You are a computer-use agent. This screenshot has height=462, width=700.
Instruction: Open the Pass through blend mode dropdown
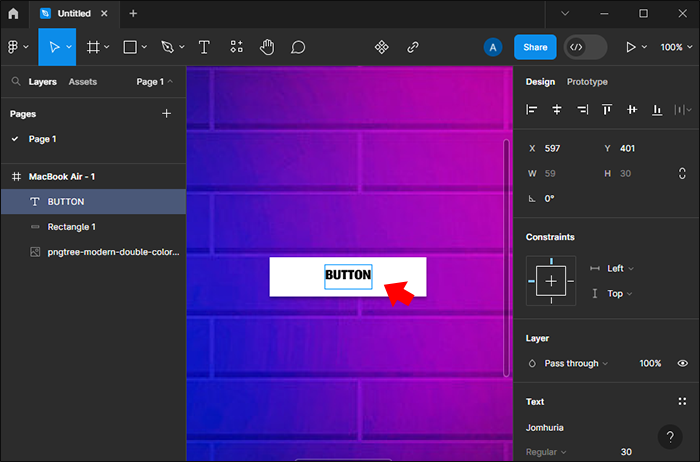tap(574, 363)
